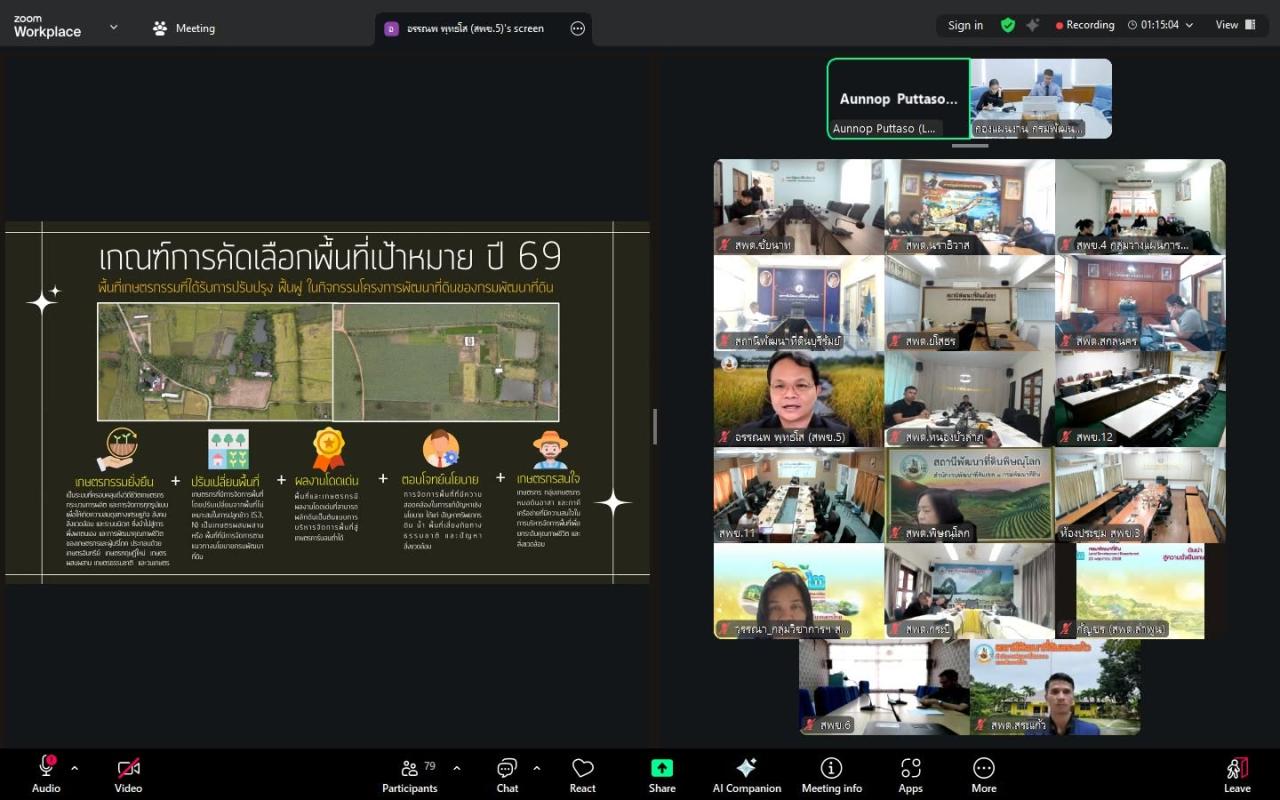1280x800 pixels.
Task: Expand audio options arrow next to Audio
Action: point(74,768)
